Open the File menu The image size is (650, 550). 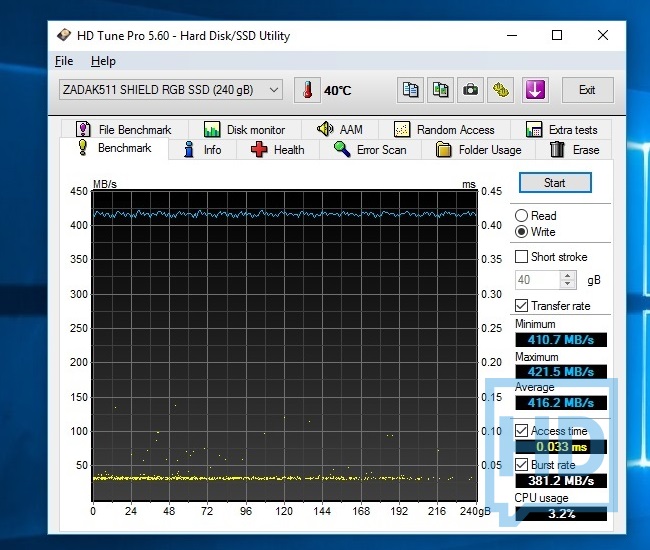64,61
